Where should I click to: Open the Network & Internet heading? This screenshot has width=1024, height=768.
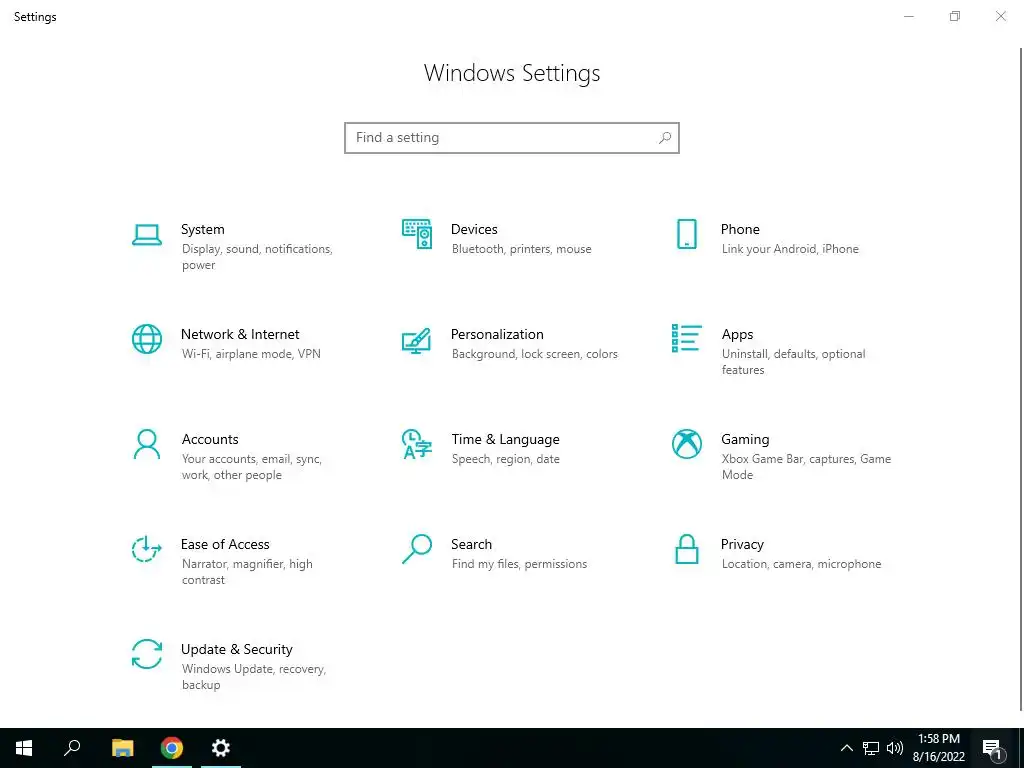pos(240,334)
